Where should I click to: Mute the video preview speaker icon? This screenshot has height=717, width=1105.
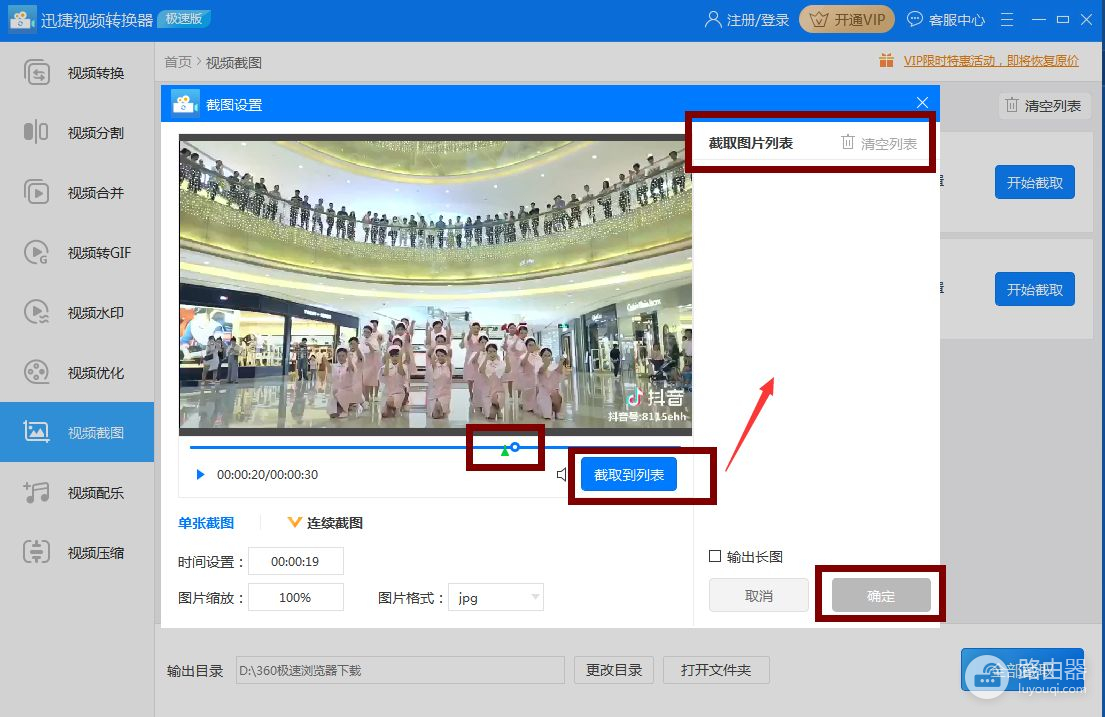click(x=562, y=475)
